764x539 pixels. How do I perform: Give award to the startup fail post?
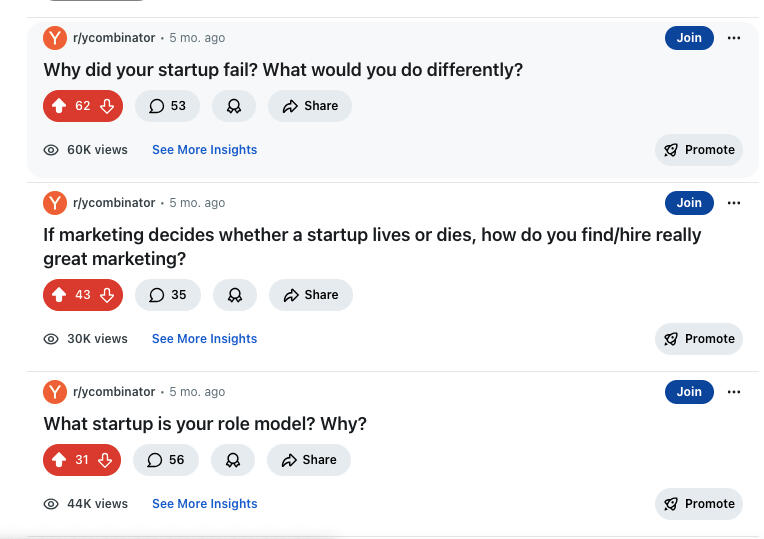coord(233,106)
